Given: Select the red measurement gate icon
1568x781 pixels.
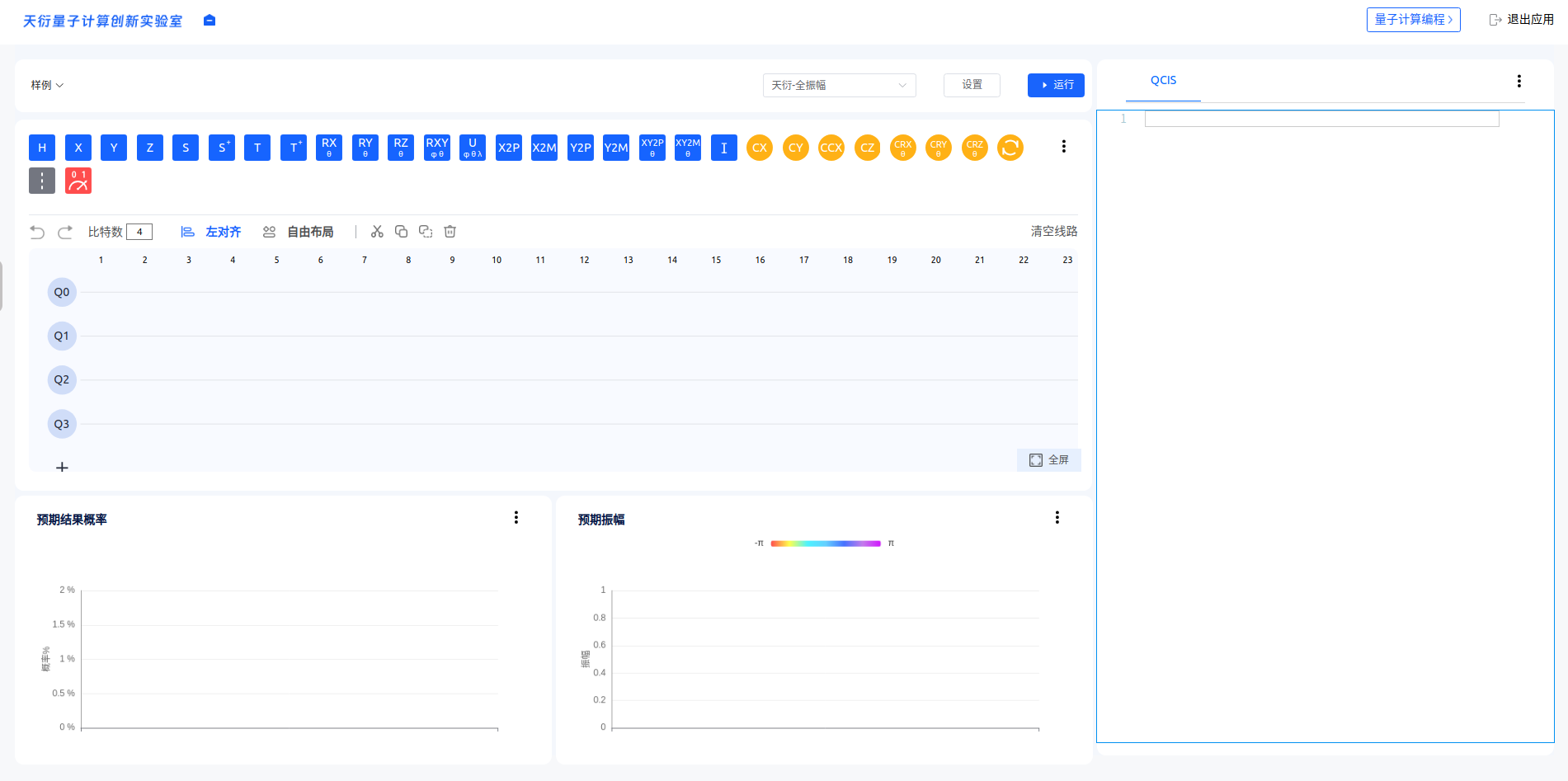Looking at the screenshot, I should point(78,181).
